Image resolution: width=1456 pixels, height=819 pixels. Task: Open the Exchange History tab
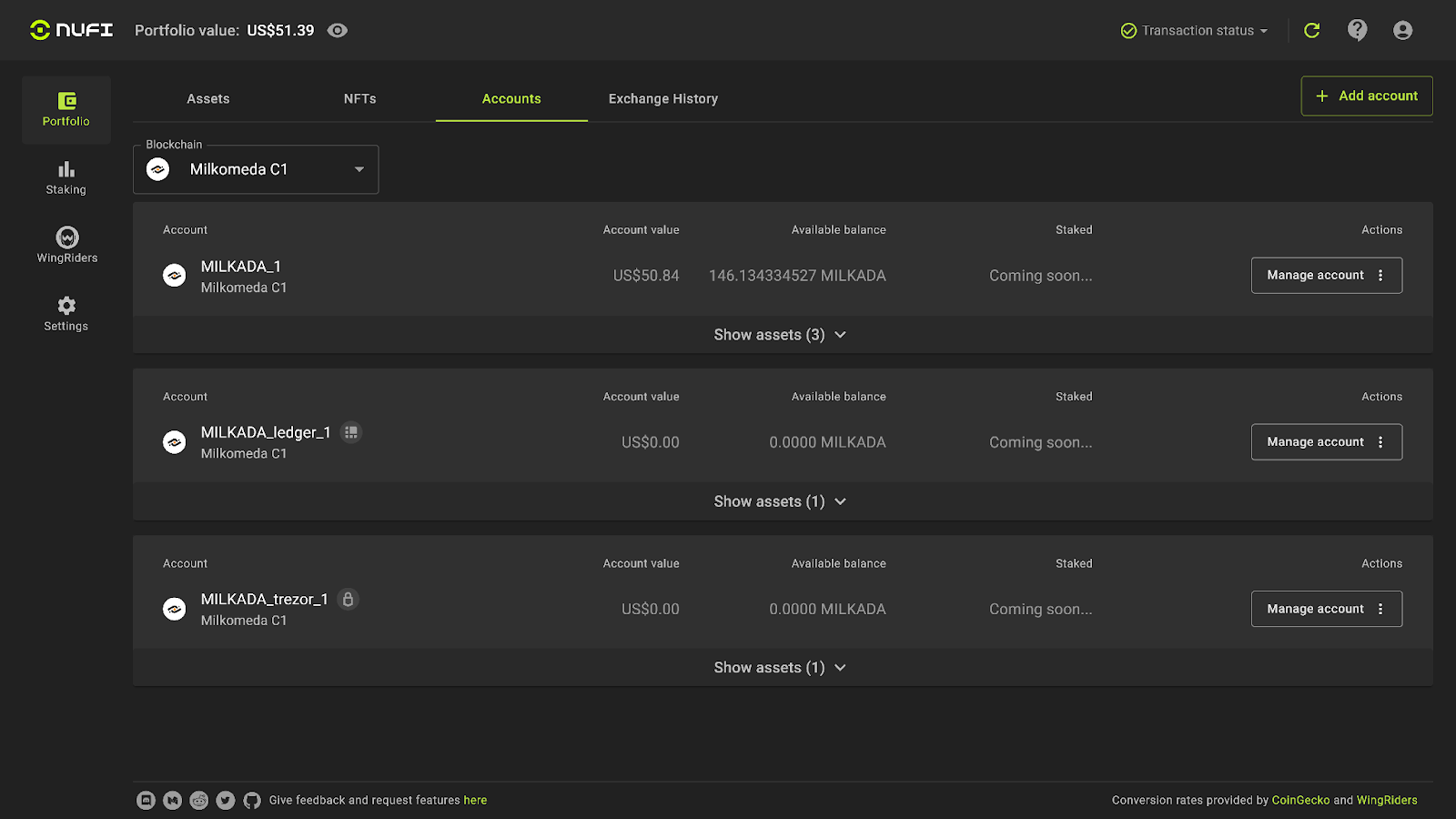pyautogui.click(x=663, y=98)
